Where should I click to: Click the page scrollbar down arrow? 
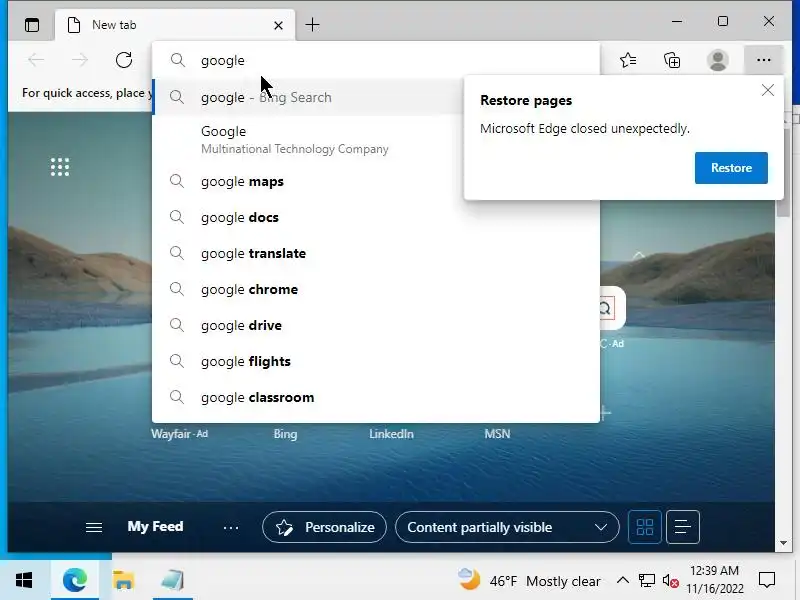(x=783, y=543)
